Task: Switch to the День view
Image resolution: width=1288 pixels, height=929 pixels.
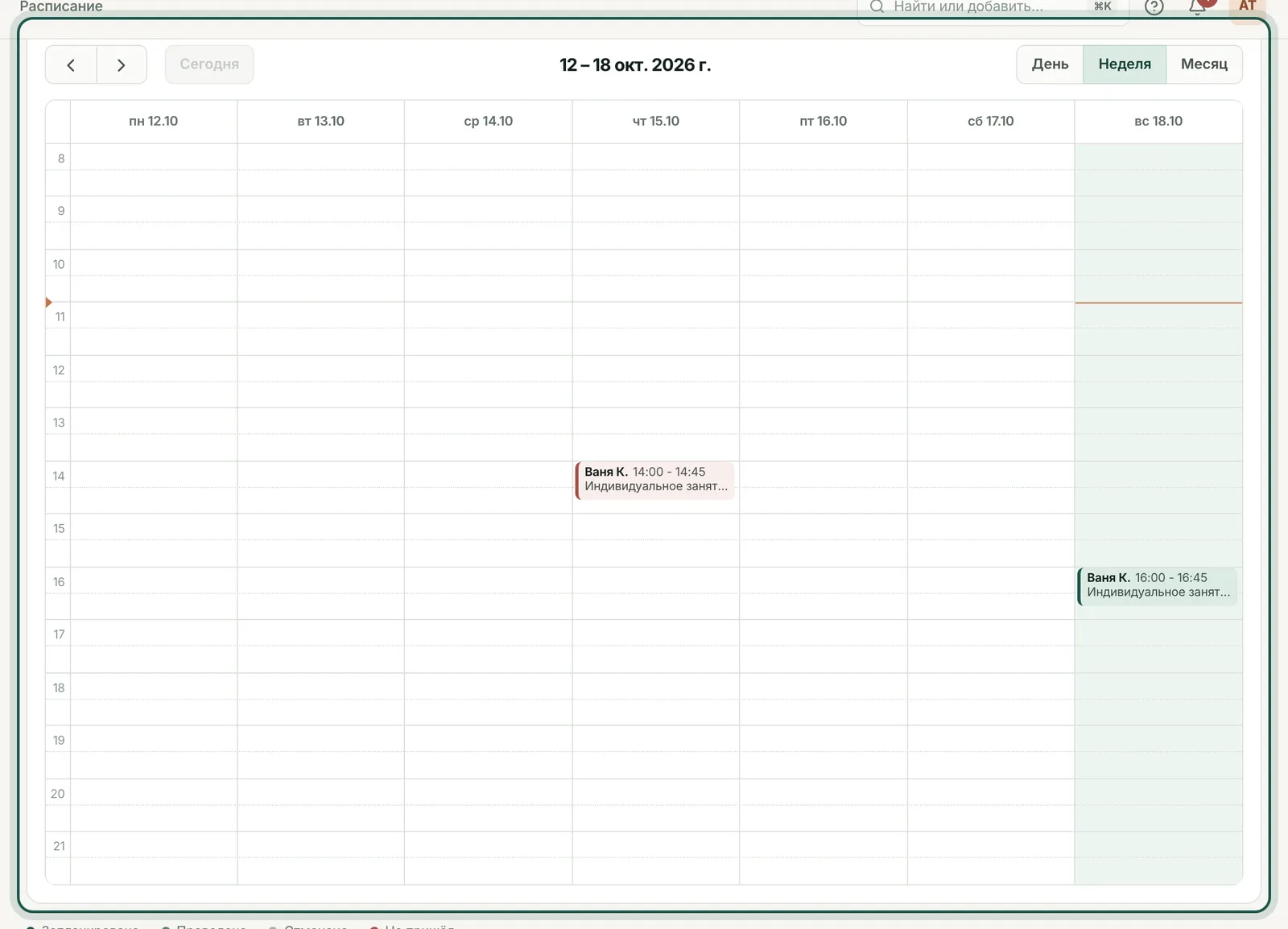Action: coord(1051,64)
